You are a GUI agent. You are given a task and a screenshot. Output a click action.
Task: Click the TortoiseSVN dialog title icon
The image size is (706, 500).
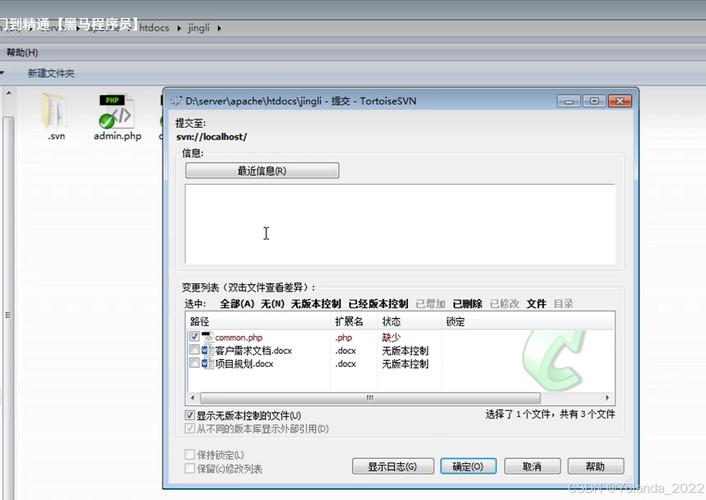176,101
